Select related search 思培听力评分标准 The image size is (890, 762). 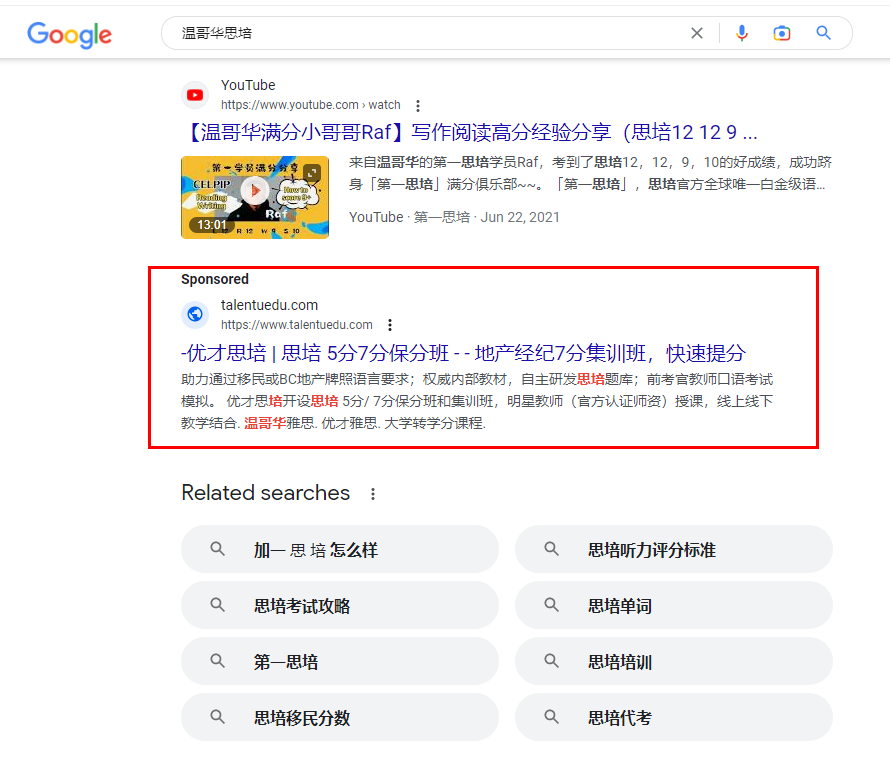[673, 550]
